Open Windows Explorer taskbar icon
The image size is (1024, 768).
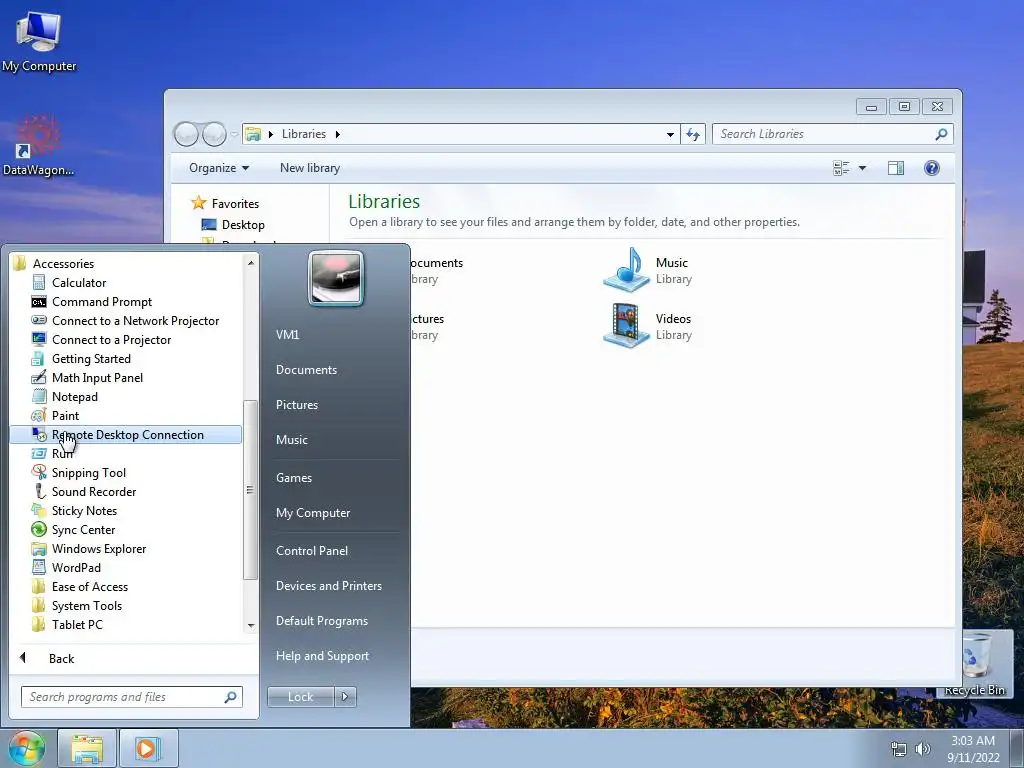click(x=87, y=748)
